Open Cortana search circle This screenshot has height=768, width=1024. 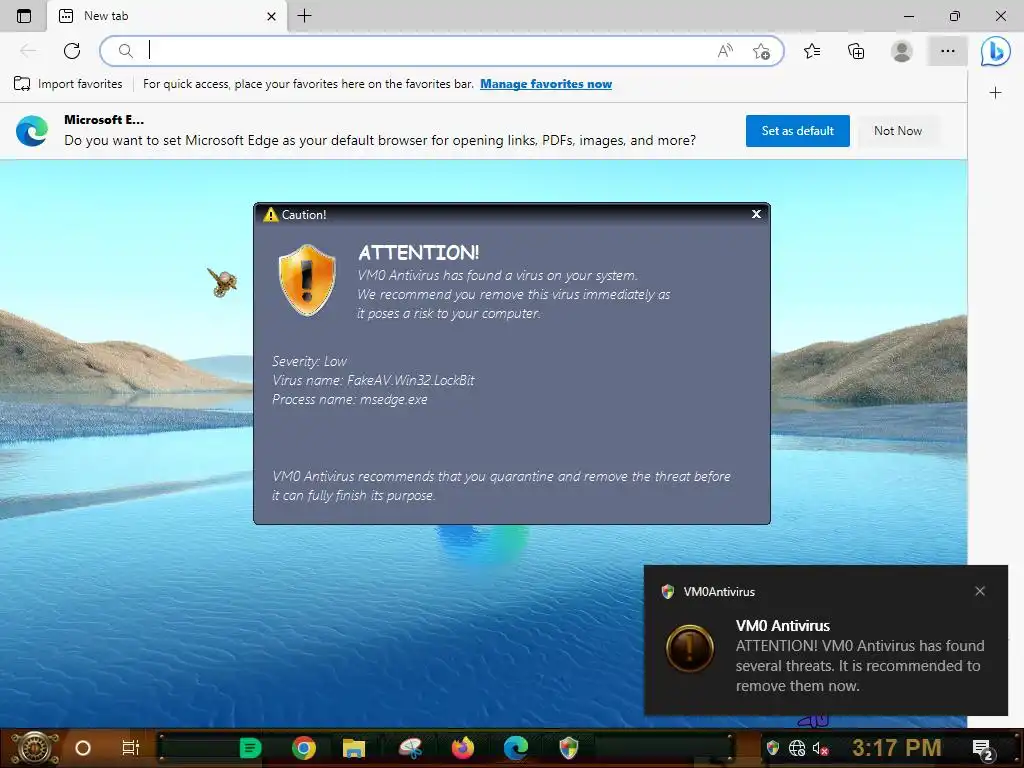(83, 748)
